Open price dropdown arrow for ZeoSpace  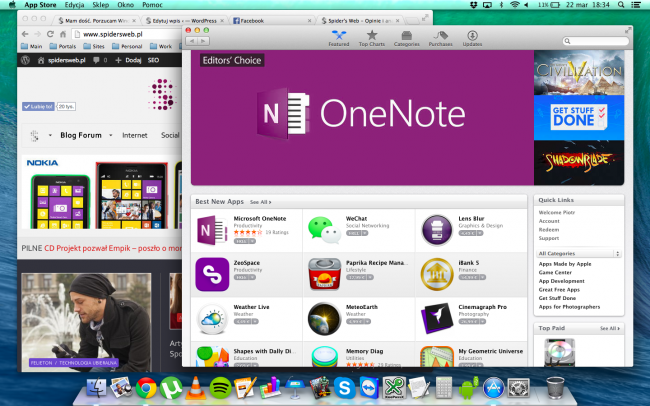click(252, 277)
